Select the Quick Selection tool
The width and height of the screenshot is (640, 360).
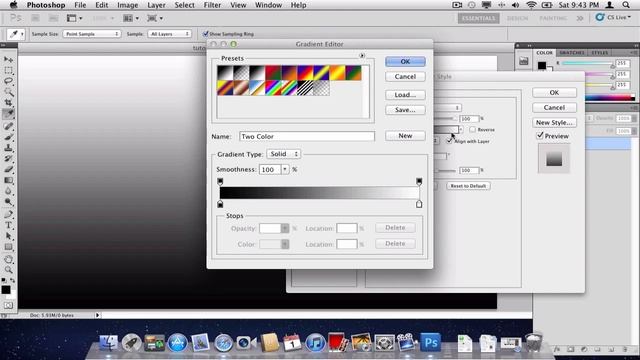[8, 91]
